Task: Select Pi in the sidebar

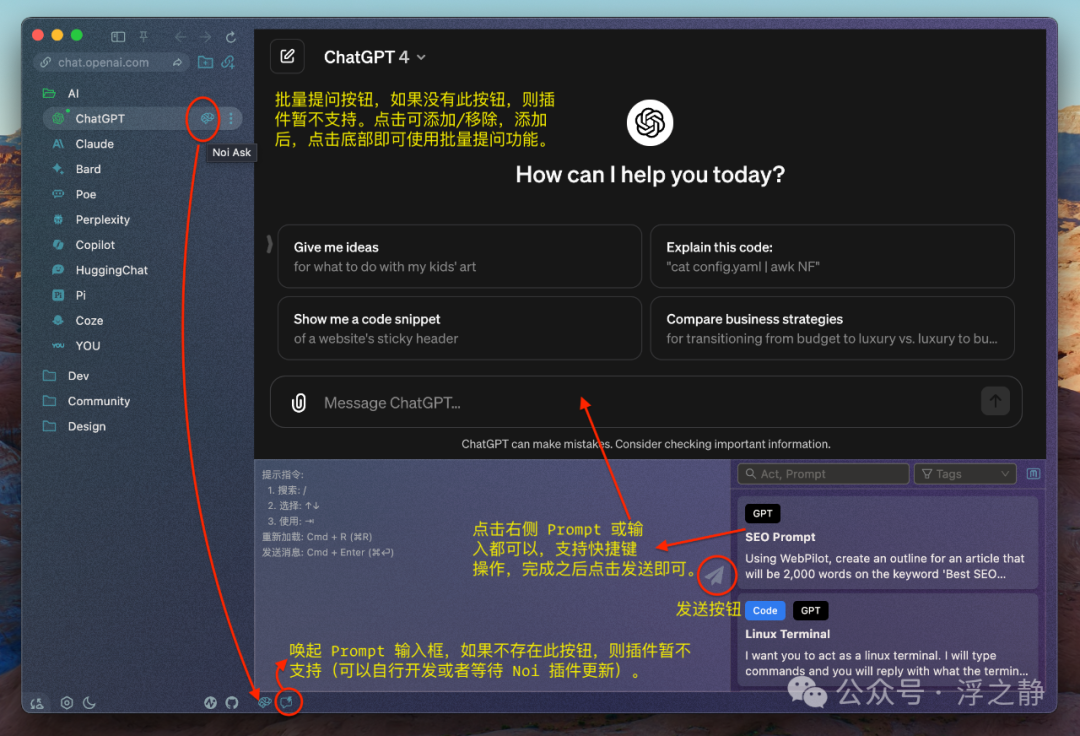Action: 81,295
